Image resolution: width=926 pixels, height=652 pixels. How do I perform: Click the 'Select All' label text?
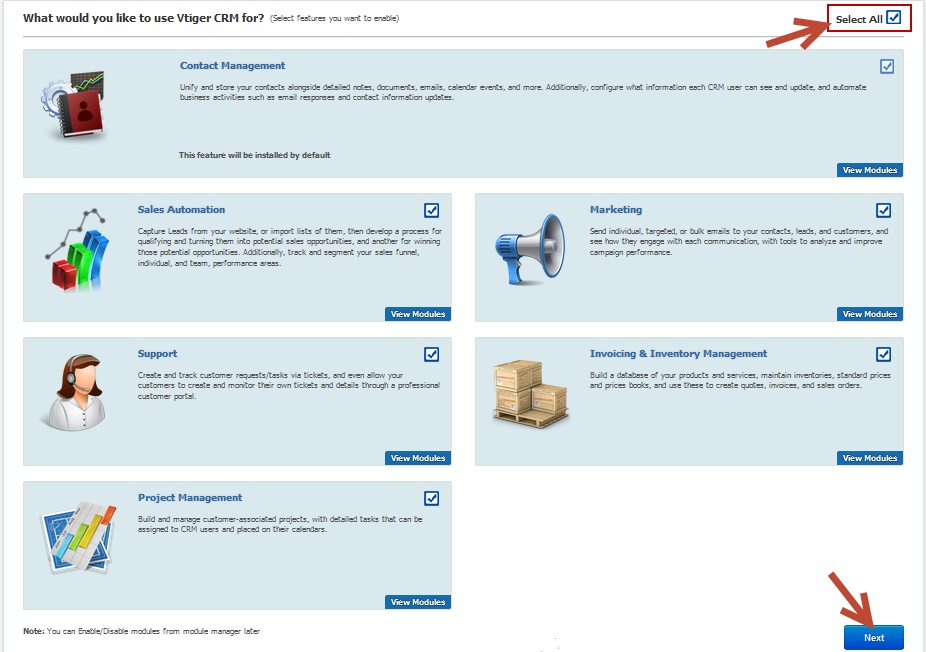pyautogui.click(x=859, y=19)
